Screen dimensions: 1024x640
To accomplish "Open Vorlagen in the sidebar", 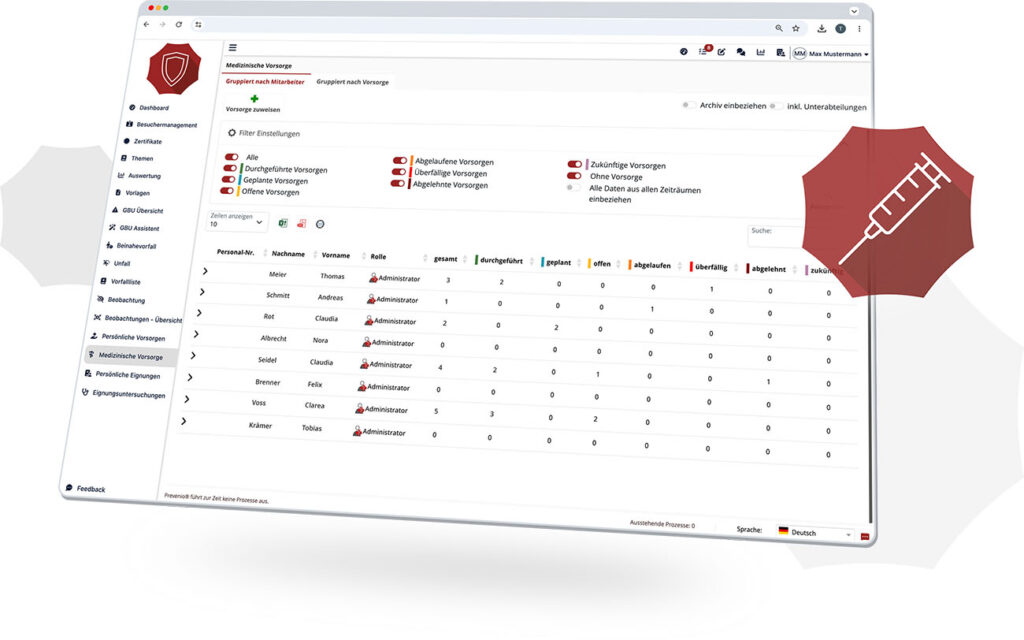I will 133,193.
